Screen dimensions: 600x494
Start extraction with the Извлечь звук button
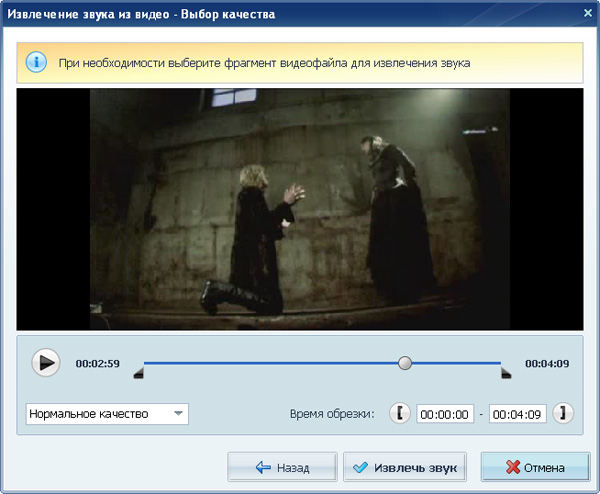[405, 467]
